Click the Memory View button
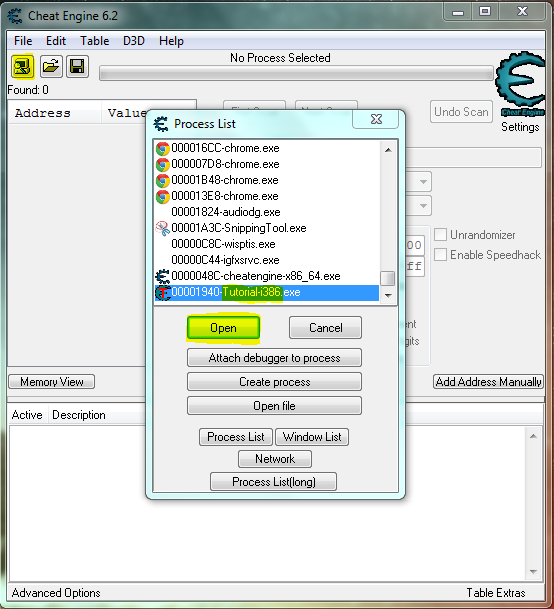 coord(52,382)
